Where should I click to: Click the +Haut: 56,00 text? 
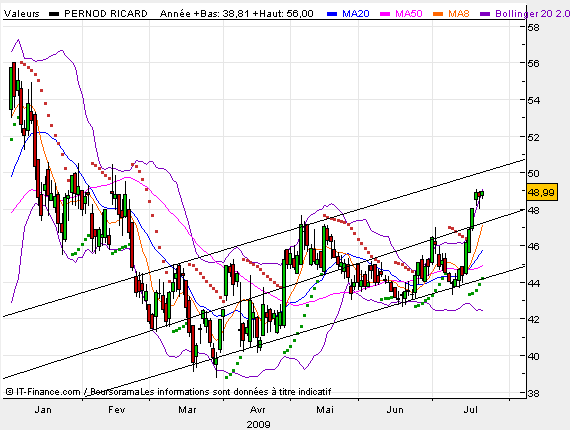(283, 14)
